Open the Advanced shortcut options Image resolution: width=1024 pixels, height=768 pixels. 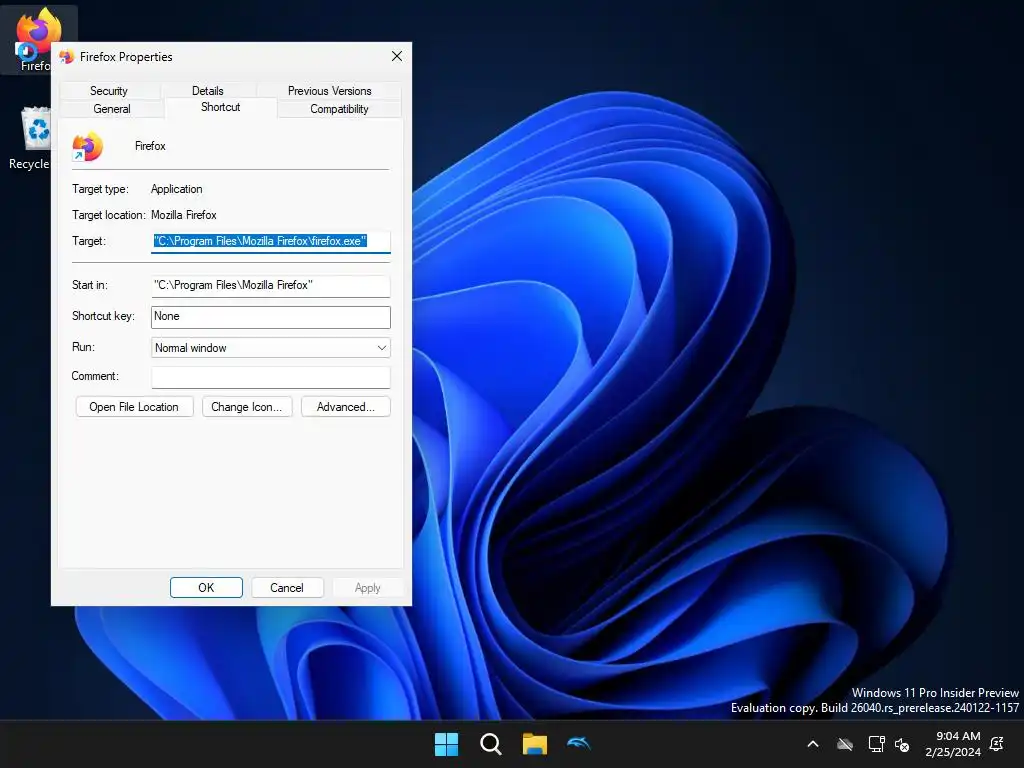(x=345, y=407)
